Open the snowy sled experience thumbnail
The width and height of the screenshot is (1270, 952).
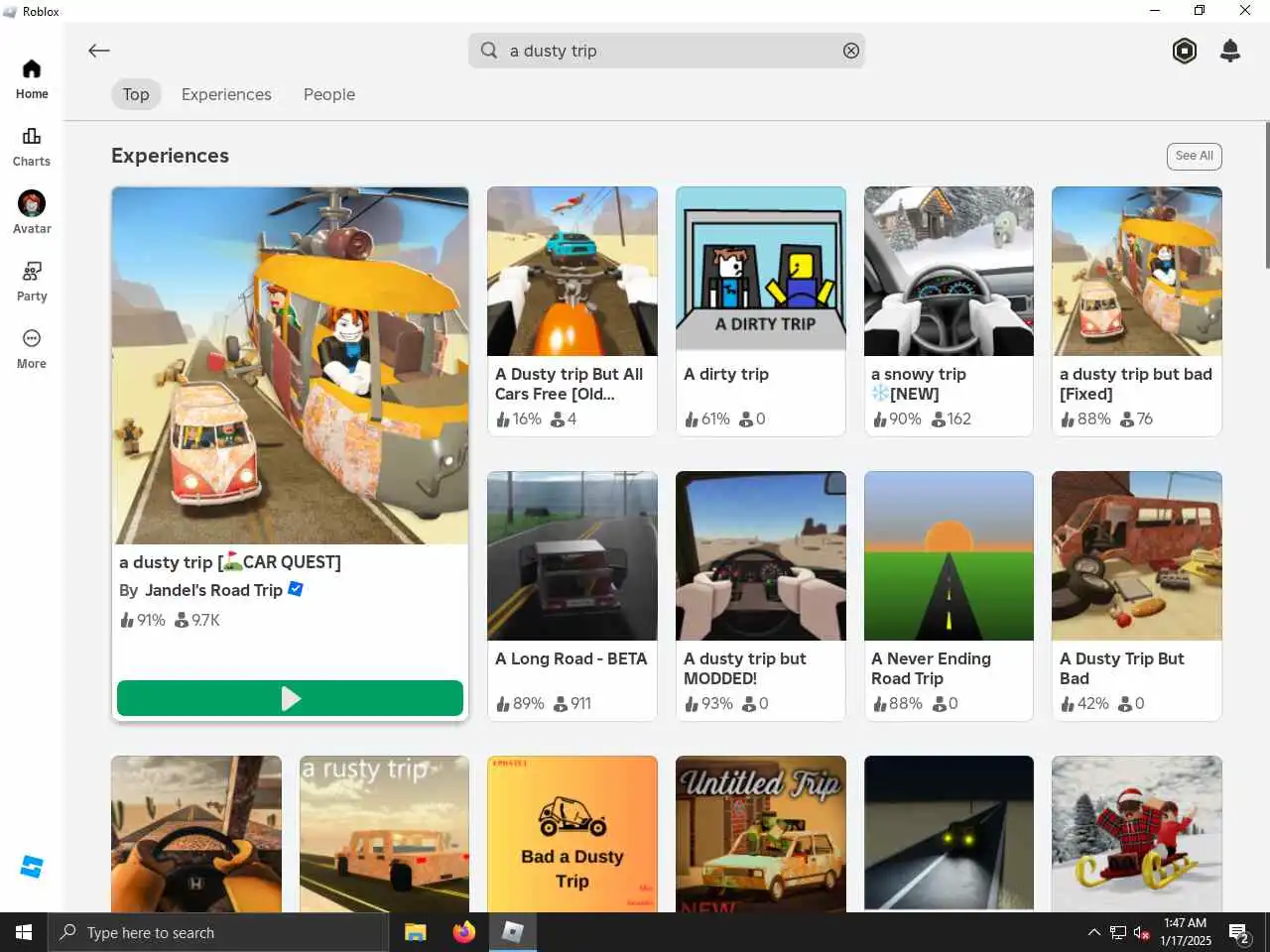tap(1137, 834)
